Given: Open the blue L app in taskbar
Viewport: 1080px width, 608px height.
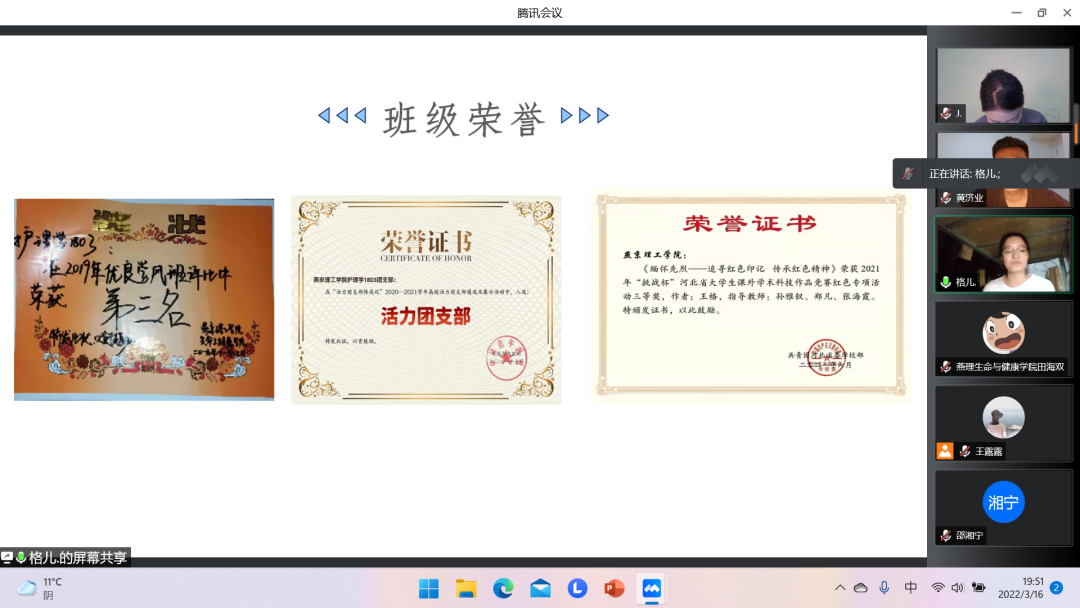Looking at the screenshot, I should click(x=577, y=588).
